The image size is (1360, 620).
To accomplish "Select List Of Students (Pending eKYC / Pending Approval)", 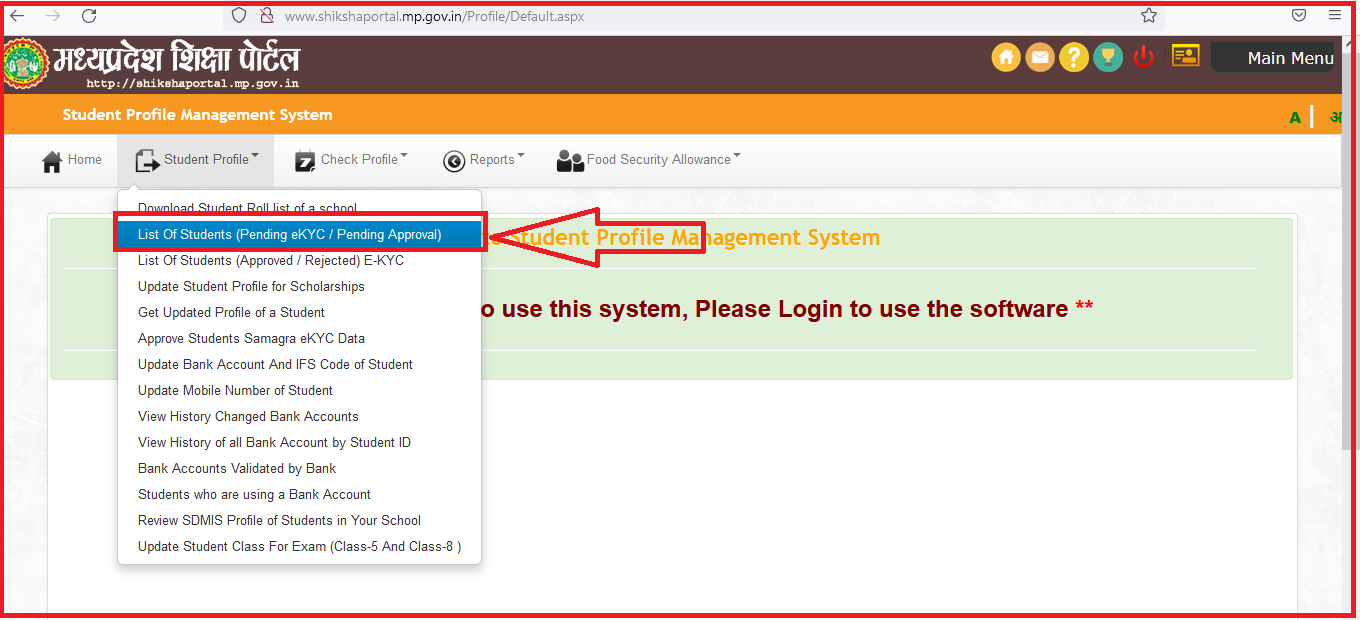I will (x=289, y=235).
